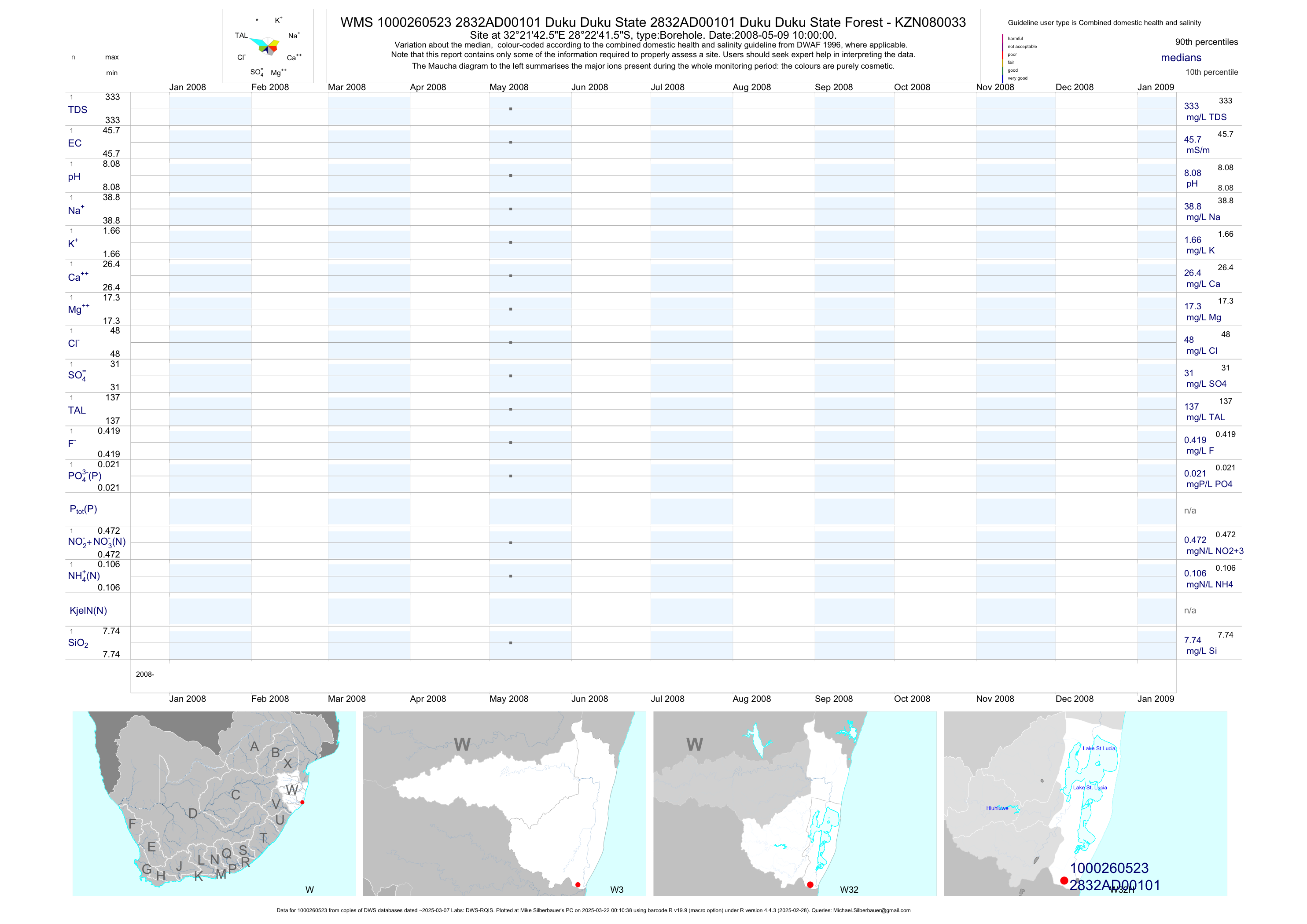This screenshot has width=1307, height=924.
Task: Click the red dot on W3 catchment map
Action: 578,885
